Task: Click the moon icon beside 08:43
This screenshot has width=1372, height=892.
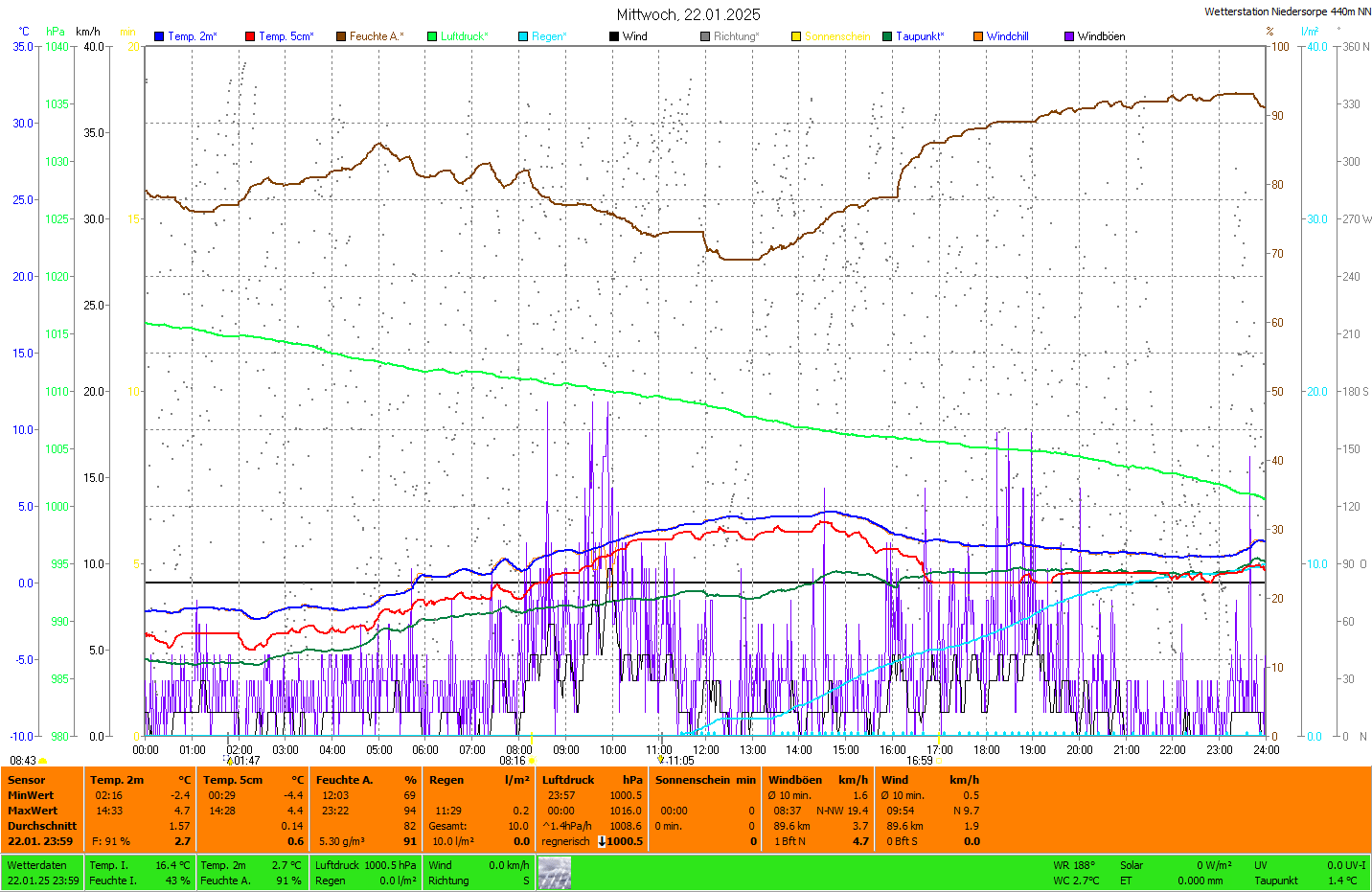Action: (43, 761)
